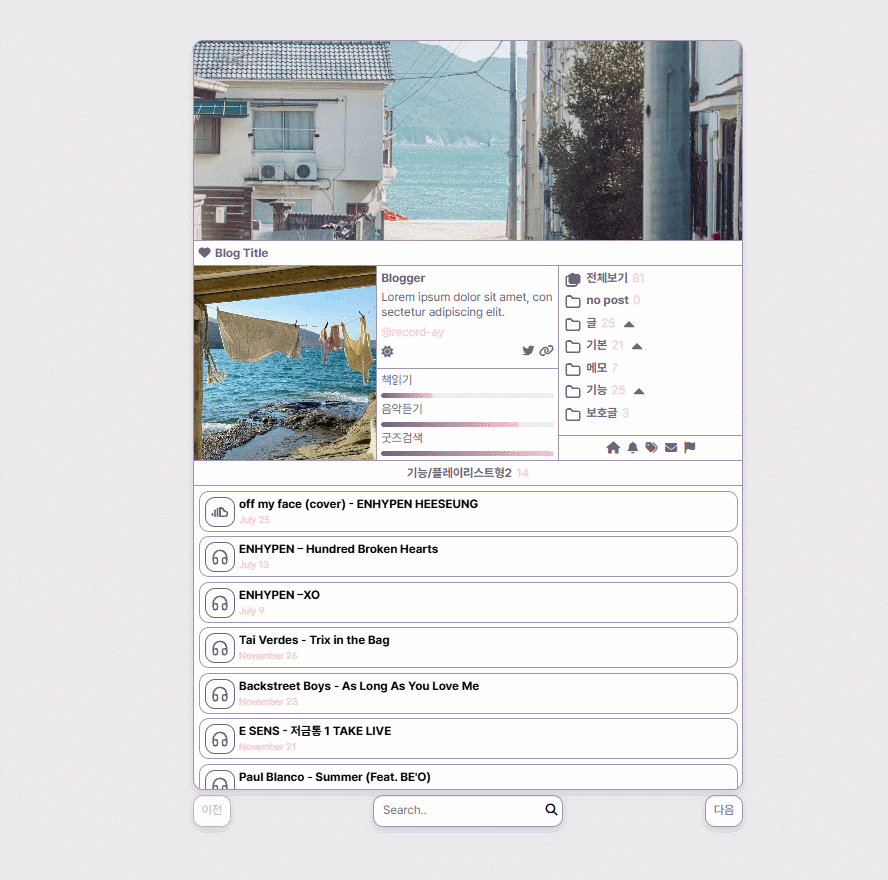
Task: Open the 전체보기 category
Action: (x=607, y=277)
